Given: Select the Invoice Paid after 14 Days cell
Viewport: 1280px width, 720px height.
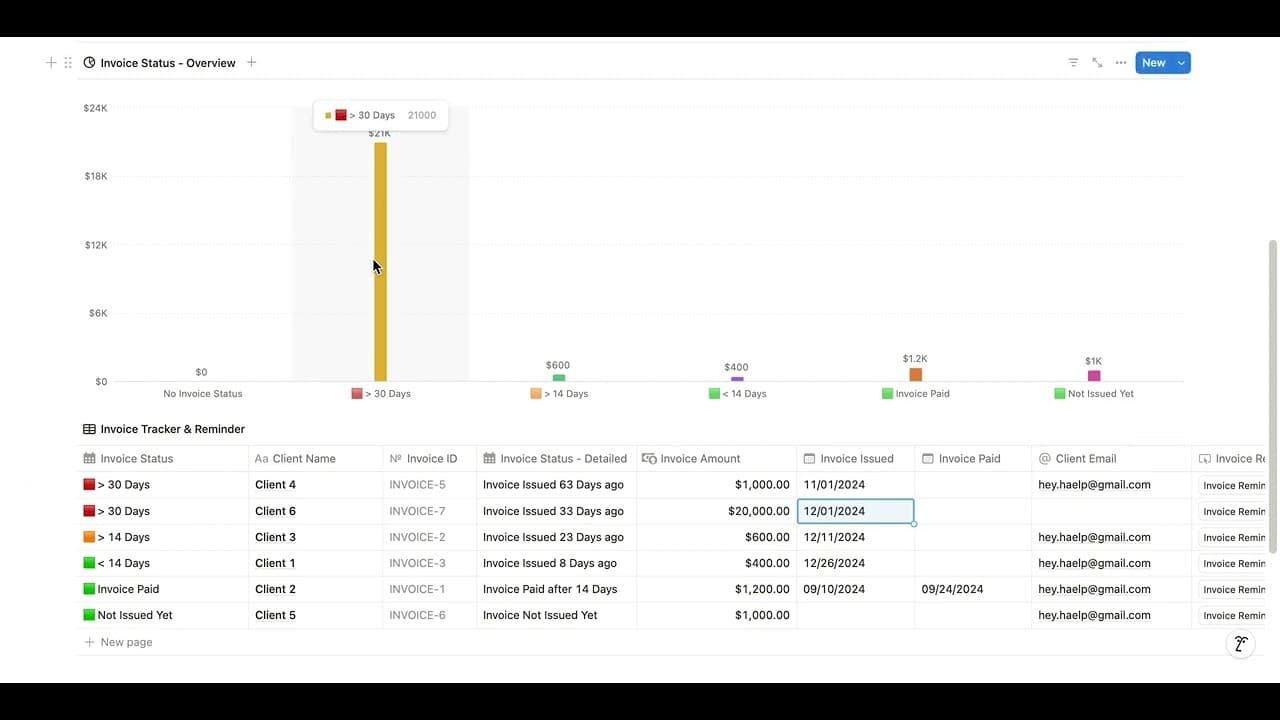Looking at the screenshot, I should coord(557,589).
